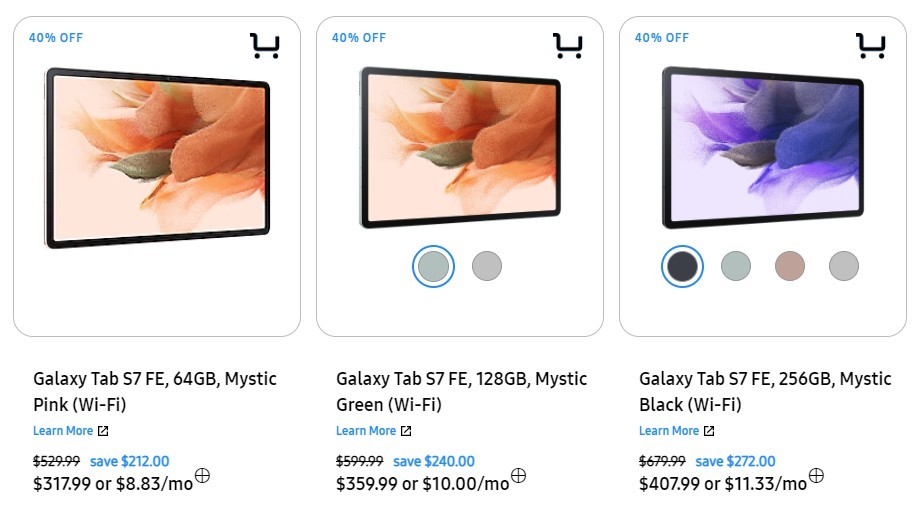Select black color swatch on 256GB tablet
Image resolution: width=920 pixels, height=510 pixels.
click(x=682, y=266)
